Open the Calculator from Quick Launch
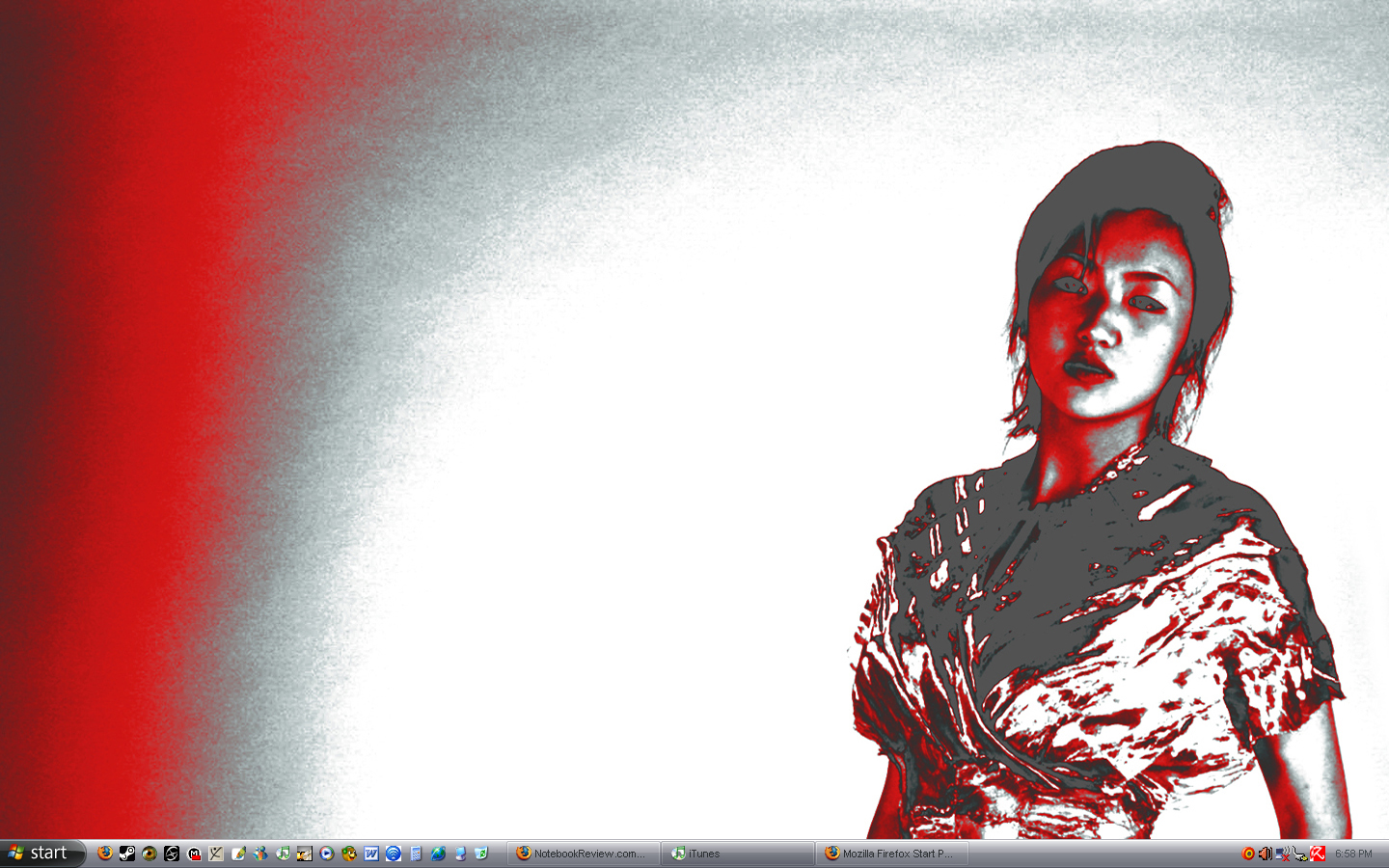 pos(416,854)
